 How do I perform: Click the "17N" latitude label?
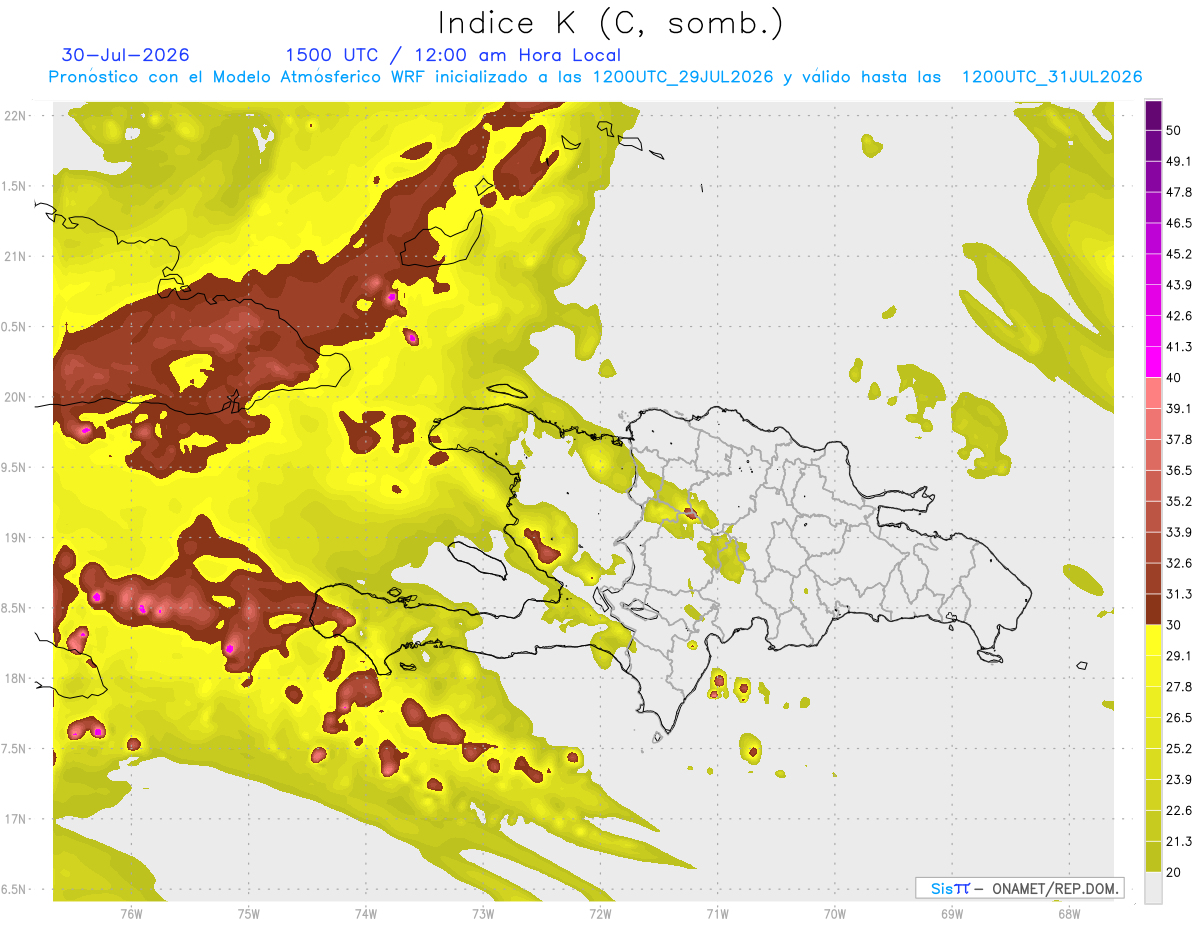(16, 820)
